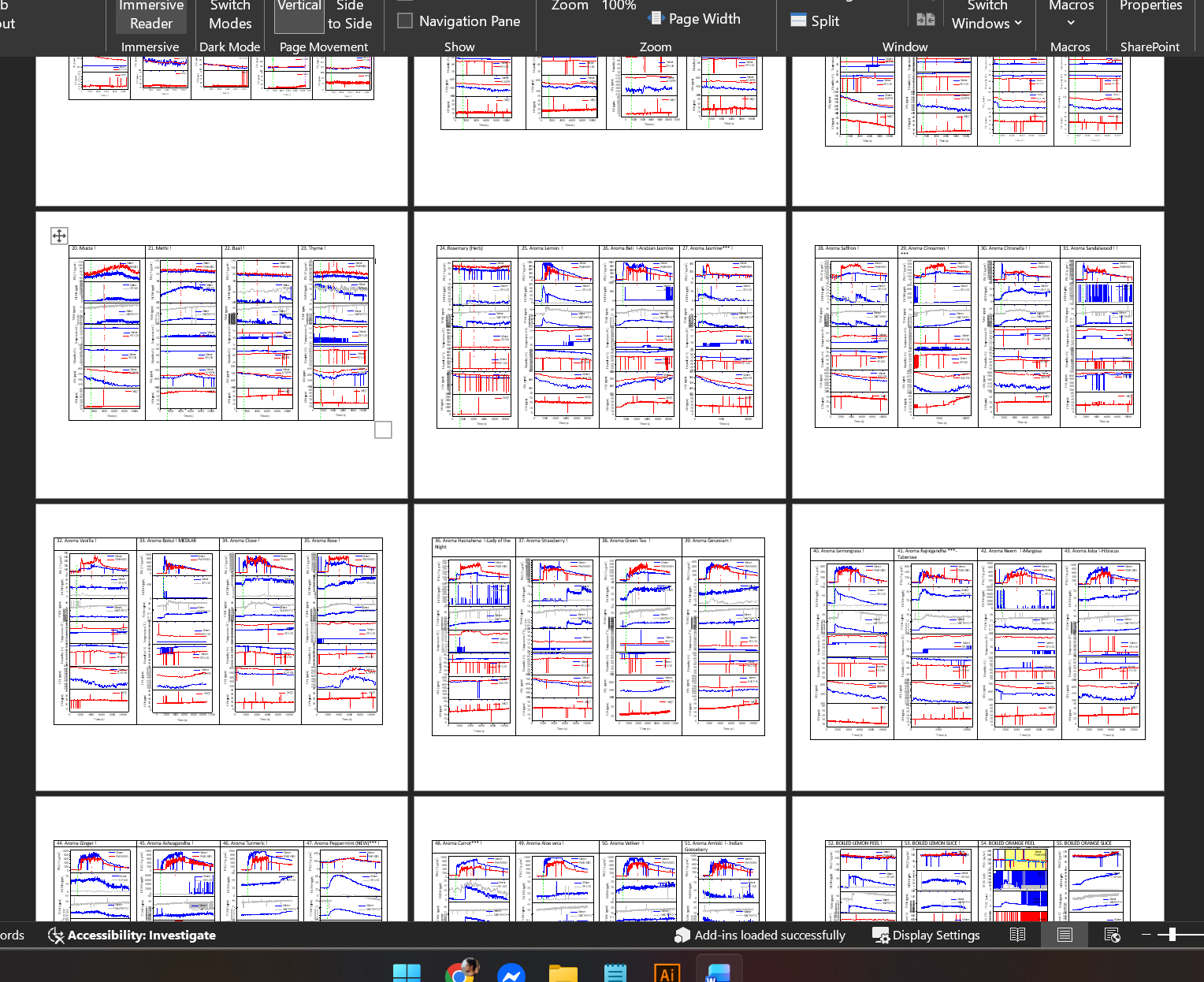
Task: Click the synchronous scrolling icon
Action: pyautogui.click(x=926, y=19)
